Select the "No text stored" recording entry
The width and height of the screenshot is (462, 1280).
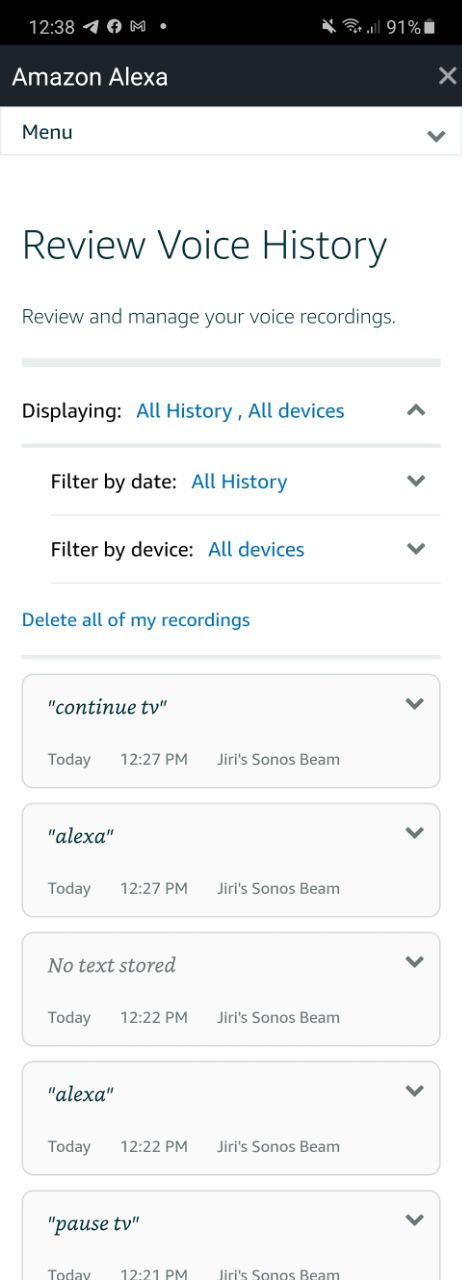coord(231,989)
